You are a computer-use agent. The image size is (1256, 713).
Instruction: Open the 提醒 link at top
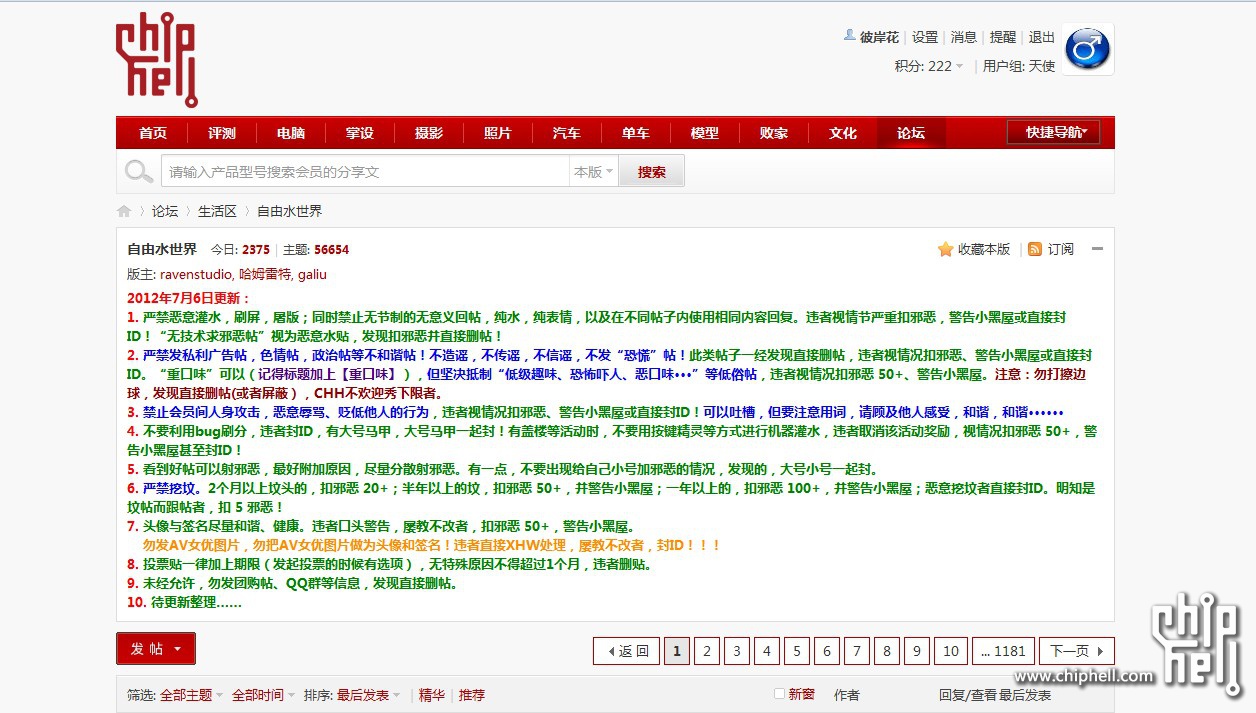1003,37
